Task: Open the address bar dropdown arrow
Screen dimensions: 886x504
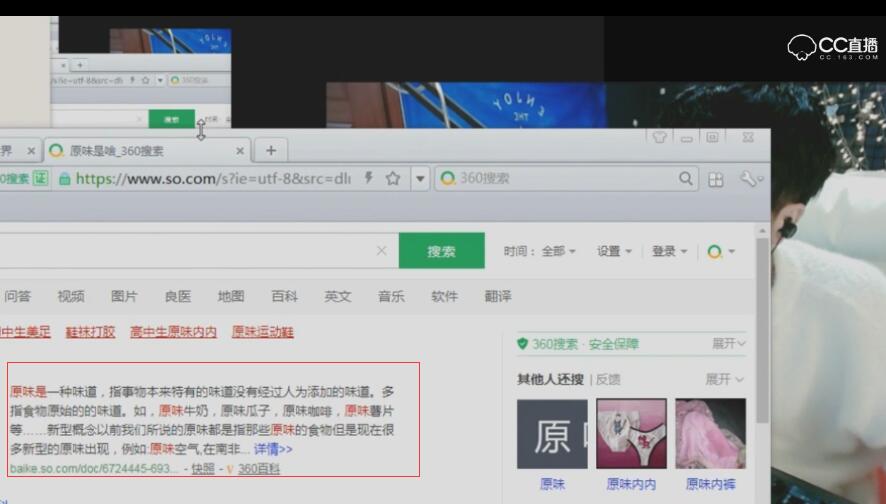Action: point(420,179)
